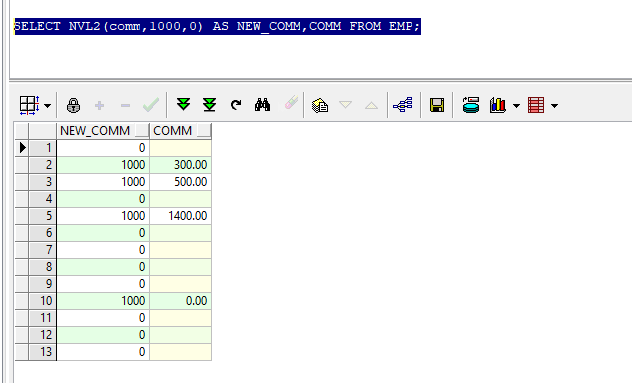The height and width of the screenshot is (383, 632).
Task: Click the delete record minus icon
Action: (x=125, y=106)
